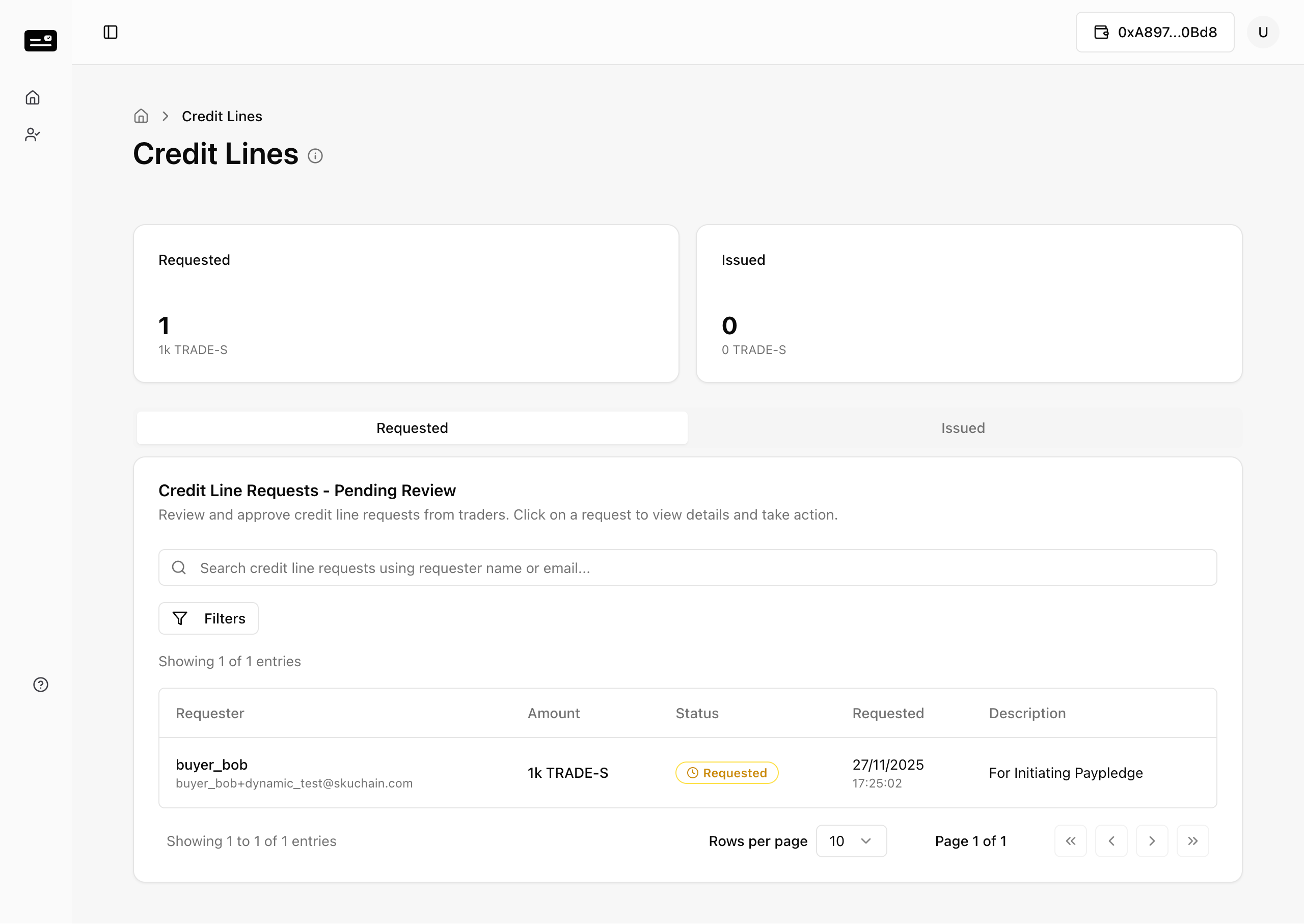This screenshot has height=924, width=1304.
Task: Click the Description column header
Action: coord(1027,713)
